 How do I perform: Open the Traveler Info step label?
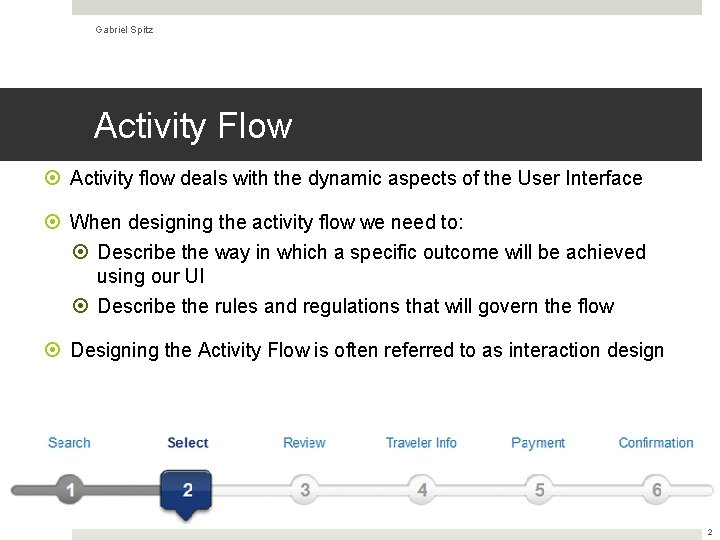(421, 443)
